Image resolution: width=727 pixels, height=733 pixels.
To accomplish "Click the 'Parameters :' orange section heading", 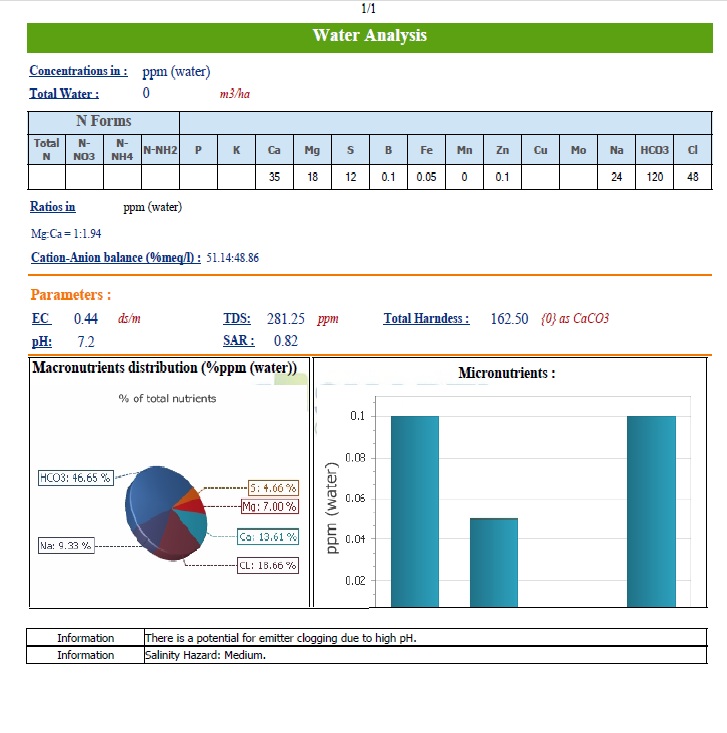I will (x=71, y=295).
